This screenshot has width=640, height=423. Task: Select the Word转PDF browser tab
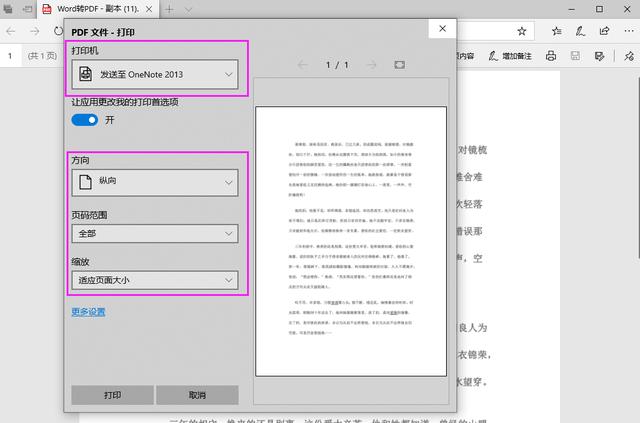(x=98, y=9)
